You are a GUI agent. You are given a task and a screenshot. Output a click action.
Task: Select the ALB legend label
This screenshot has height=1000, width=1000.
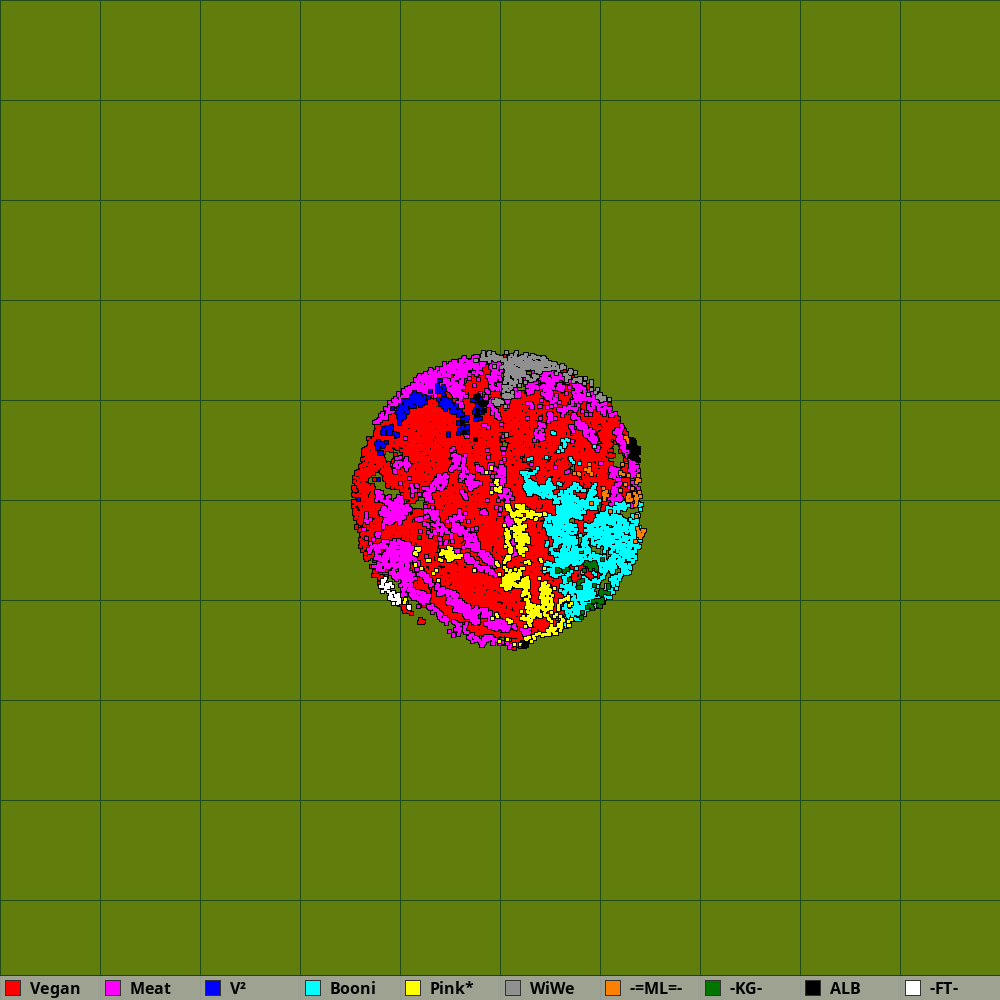click(x=845, y=989)
